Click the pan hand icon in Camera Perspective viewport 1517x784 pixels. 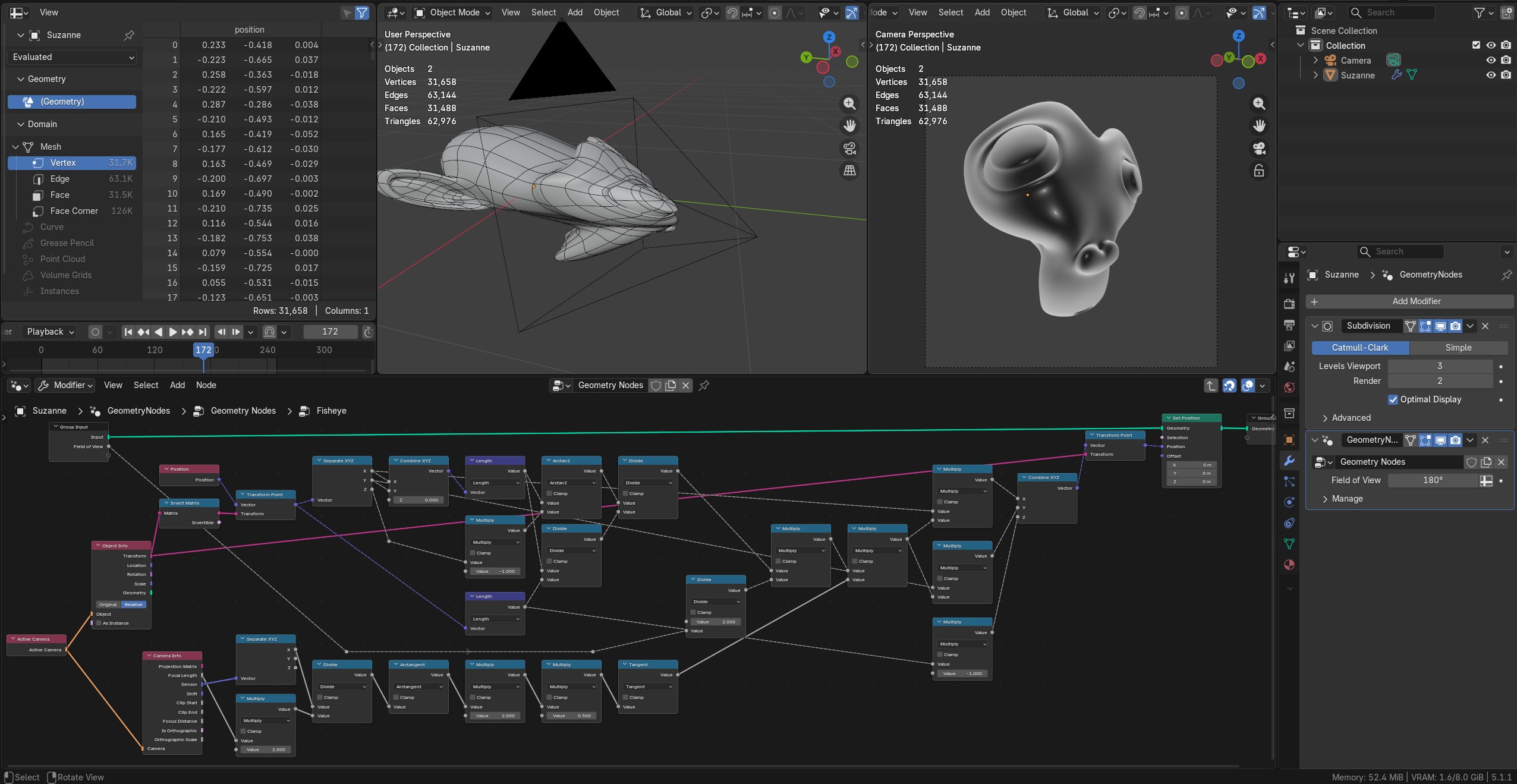click(x=1258, y=126)
